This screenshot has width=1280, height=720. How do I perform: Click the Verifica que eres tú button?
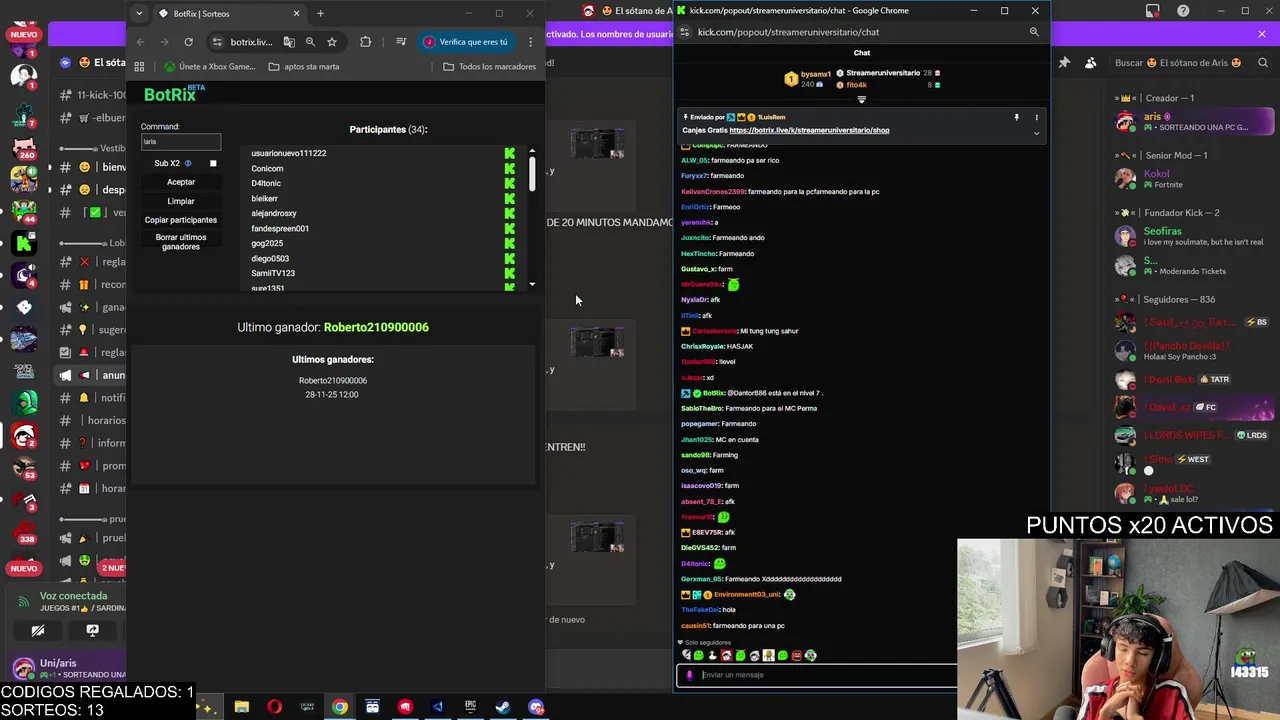point(466,42)
